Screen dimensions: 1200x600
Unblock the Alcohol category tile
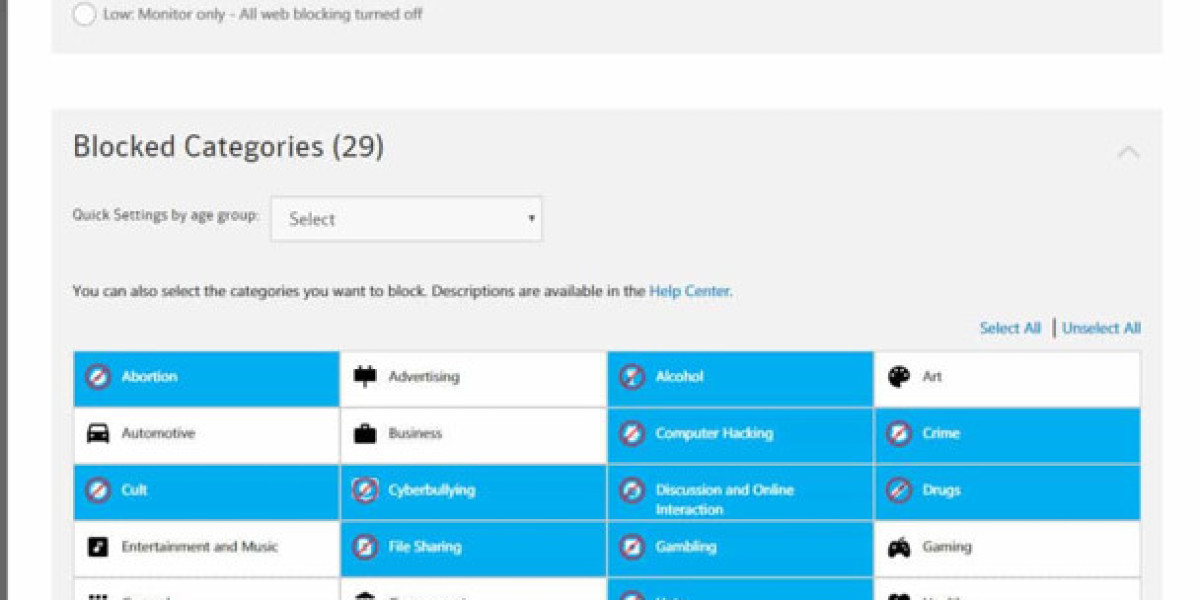point(740,378)
